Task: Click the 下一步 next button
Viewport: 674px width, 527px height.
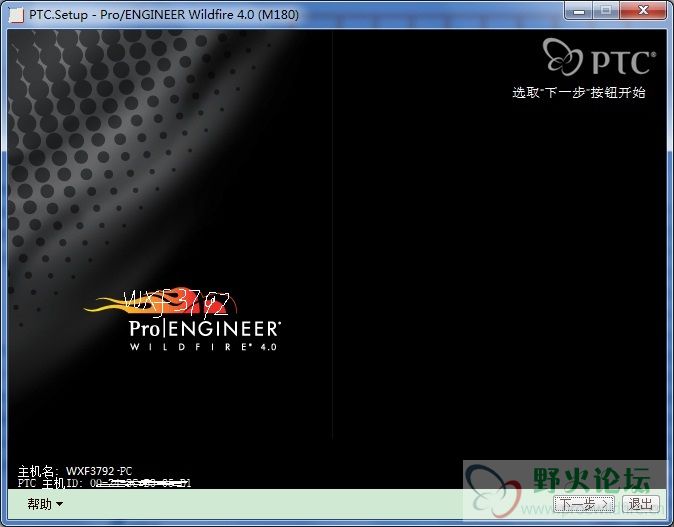Action: (584, 504)
